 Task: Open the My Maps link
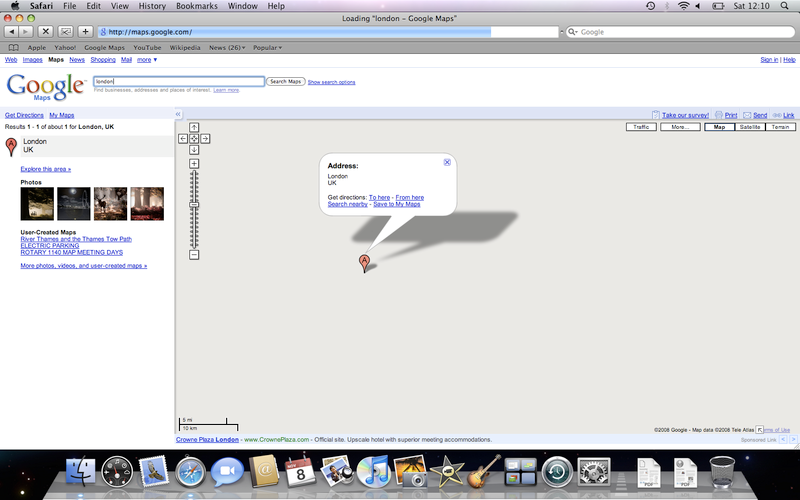click(x=62, y=115)
